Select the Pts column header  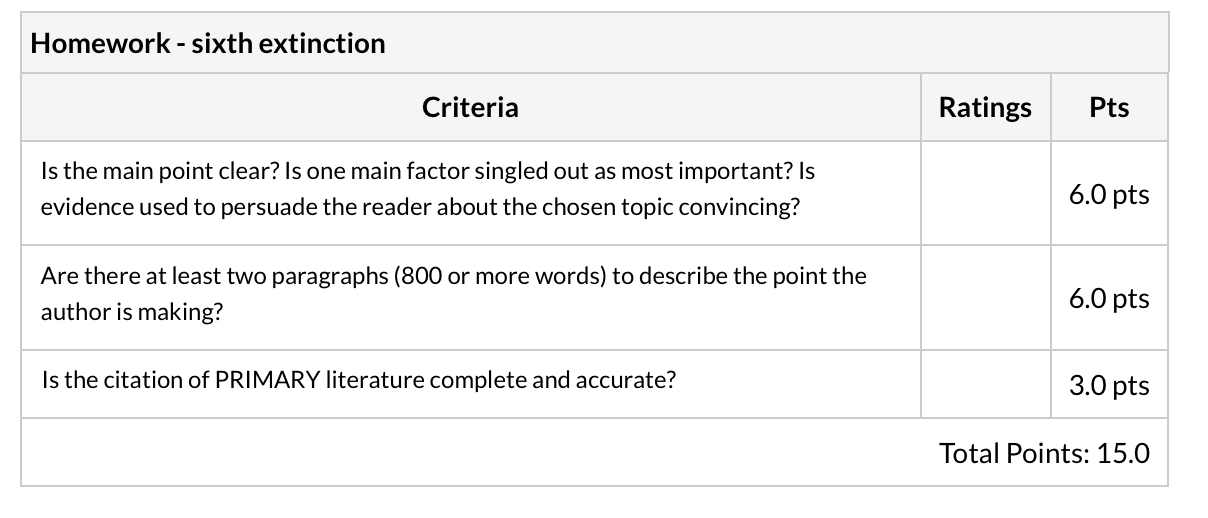(x=1109, y=107)
